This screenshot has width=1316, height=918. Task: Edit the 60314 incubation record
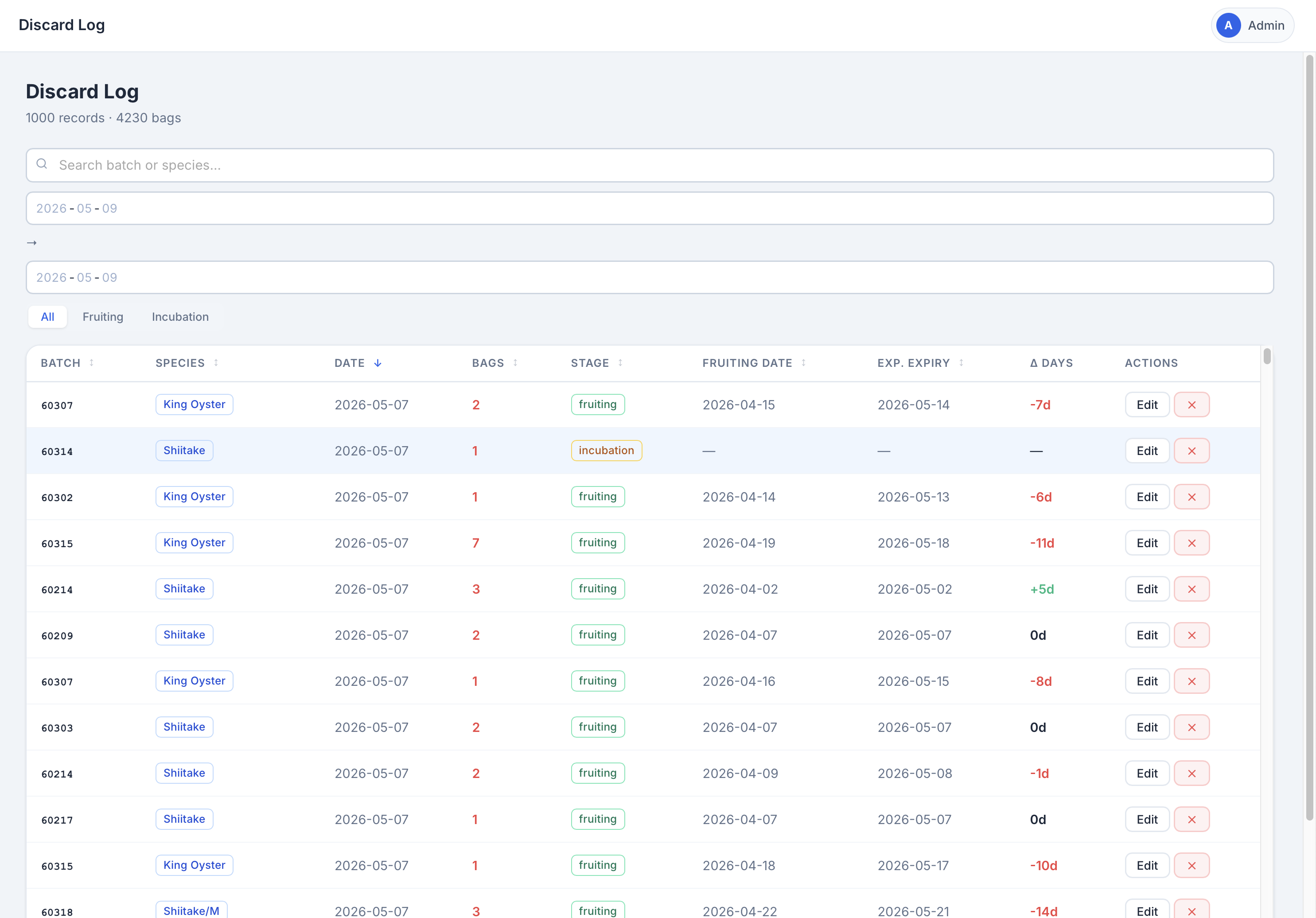(1147, 451)
